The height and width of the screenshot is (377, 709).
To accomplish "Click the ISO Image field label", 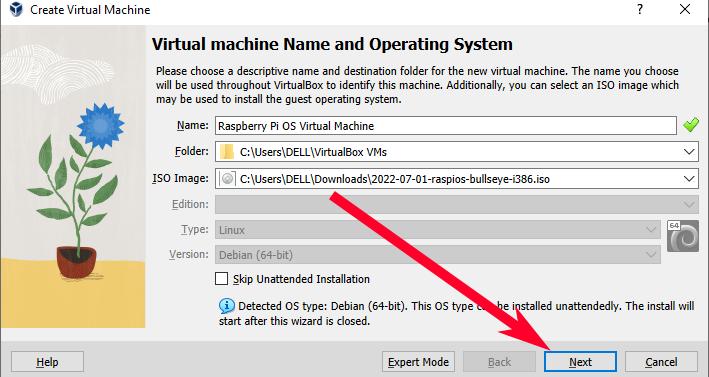I will click(180, 179).
